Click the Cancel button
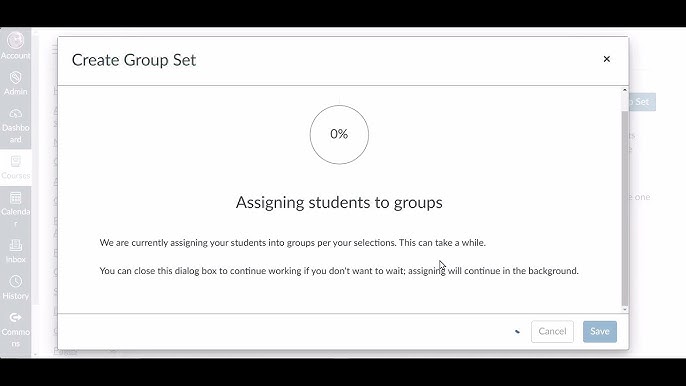The height and width of the screenshot is (386, 686). [552, 331]
